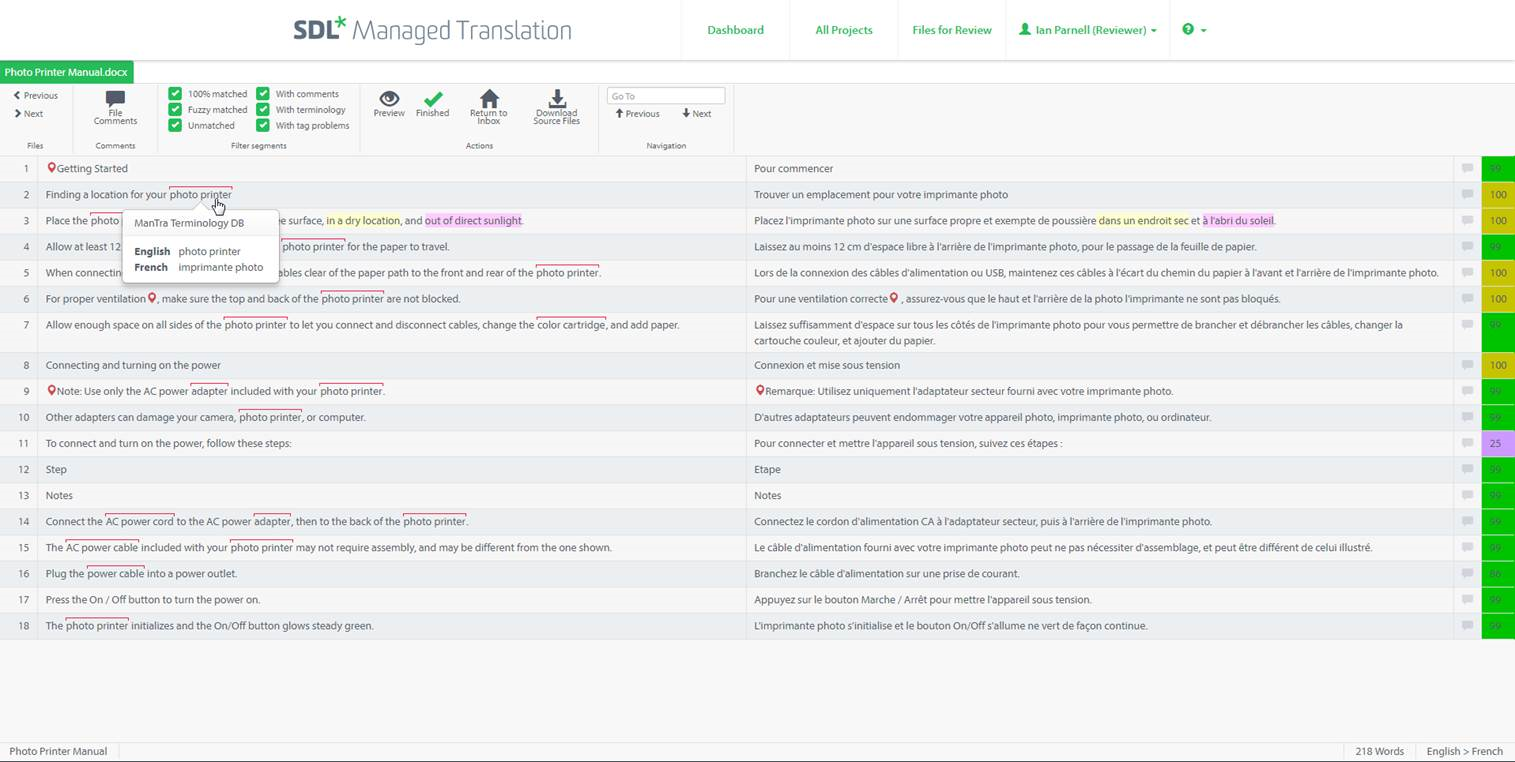This screenshot has height=762, width=1515.
Task: Click comment icon for segment 18
Action: (1467, 625)
